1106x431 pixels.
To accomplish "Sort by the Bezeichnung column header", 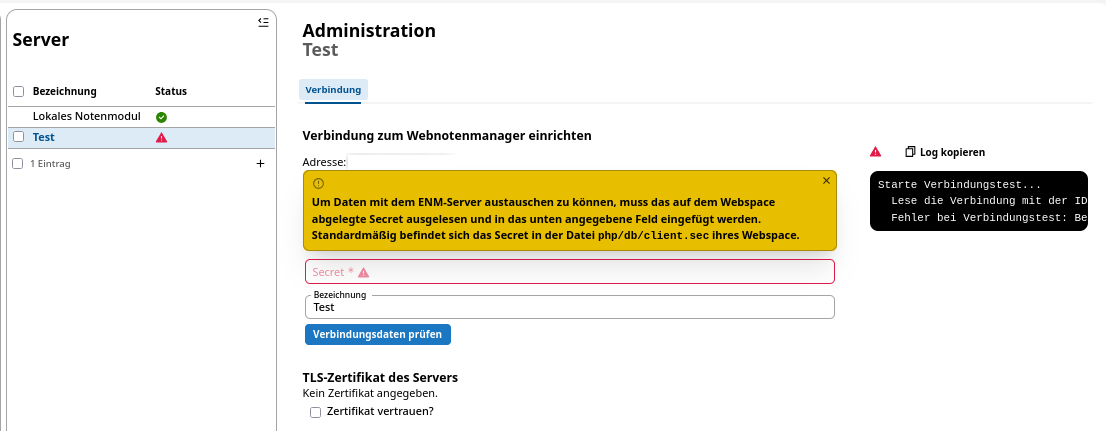I will (x=65, y=91).
